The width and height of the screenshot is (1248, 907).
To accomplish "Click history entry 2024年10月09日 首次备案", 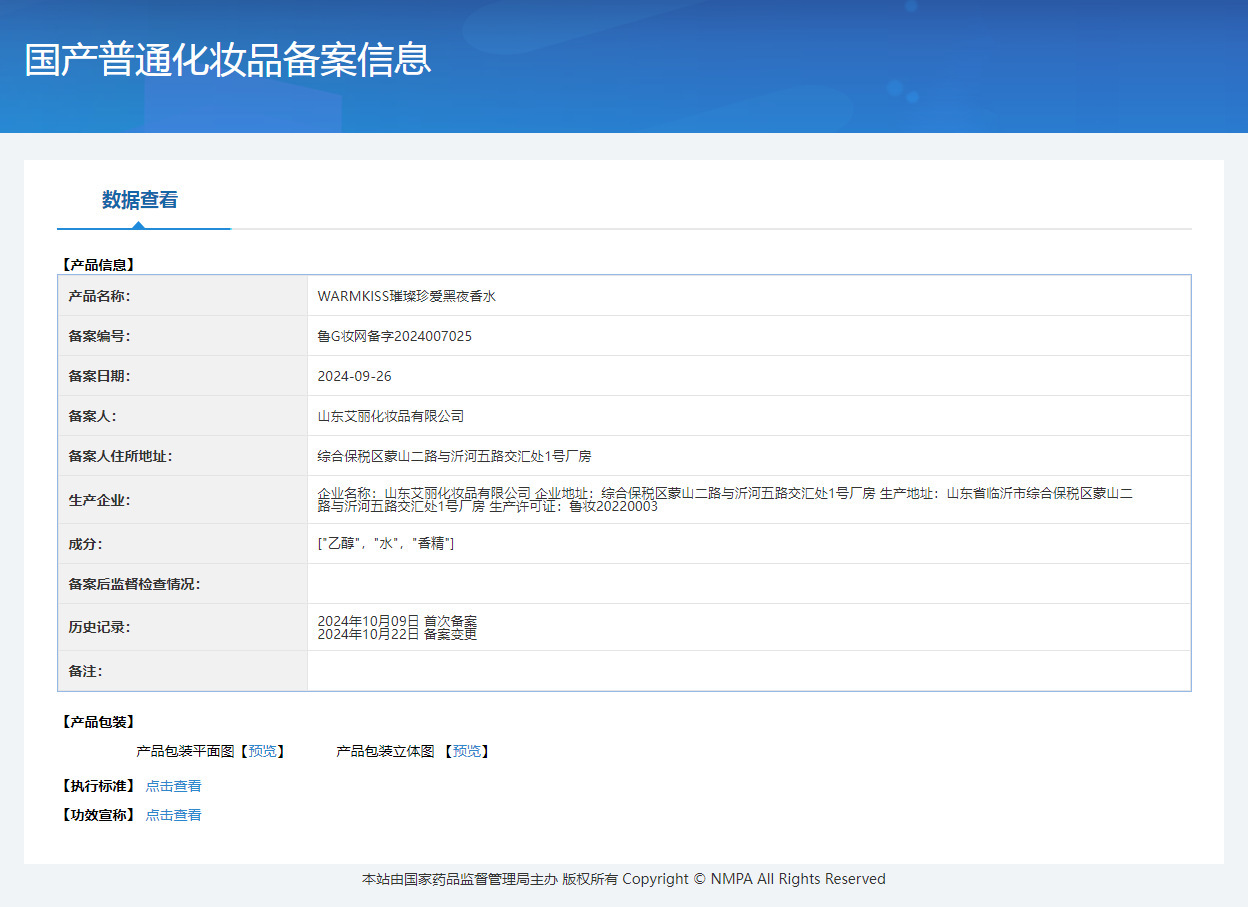I will 397,621.
